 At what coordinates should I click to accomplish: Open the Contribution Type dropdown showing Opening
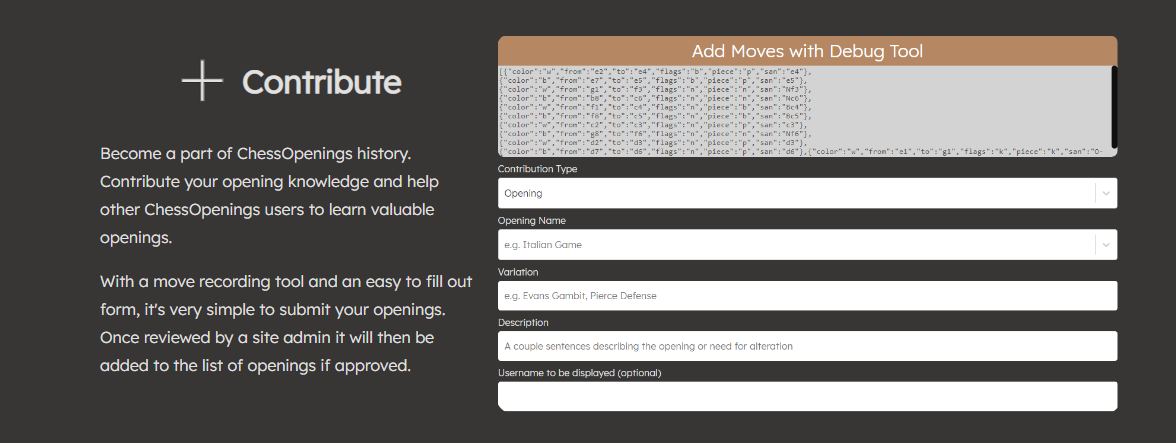point(807,193)
